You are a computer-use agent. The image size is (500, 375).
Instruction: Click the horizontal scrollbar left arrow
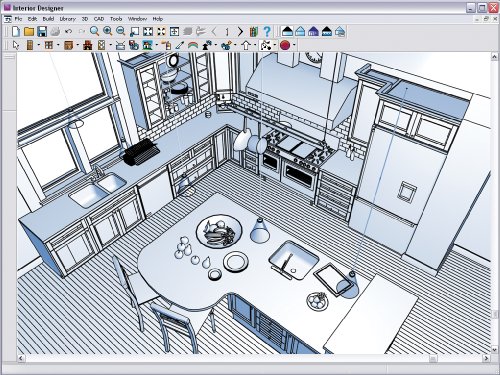(x=21, y=358)
